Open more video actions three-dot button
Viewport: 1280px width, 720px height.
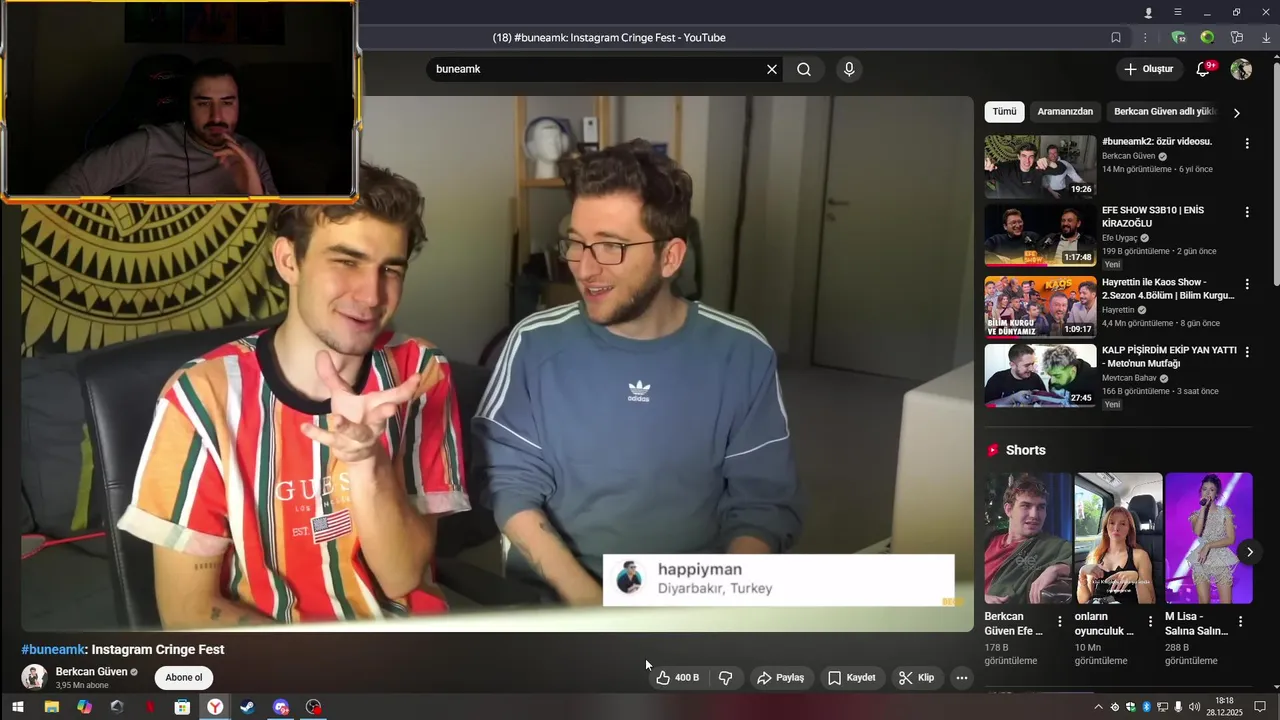point(961,677)
